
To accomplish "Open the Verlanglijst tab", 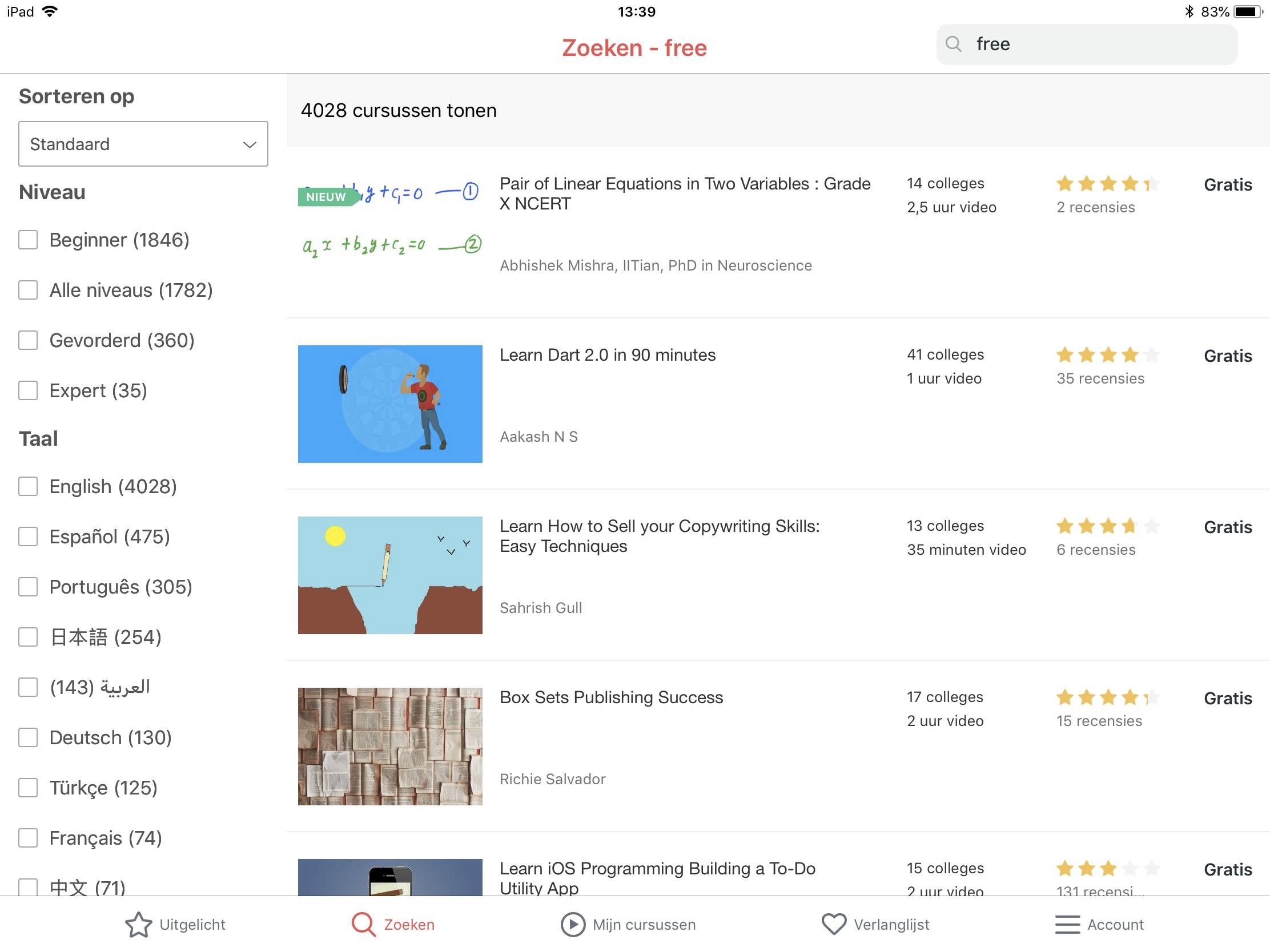I will [x=875, y=923].
